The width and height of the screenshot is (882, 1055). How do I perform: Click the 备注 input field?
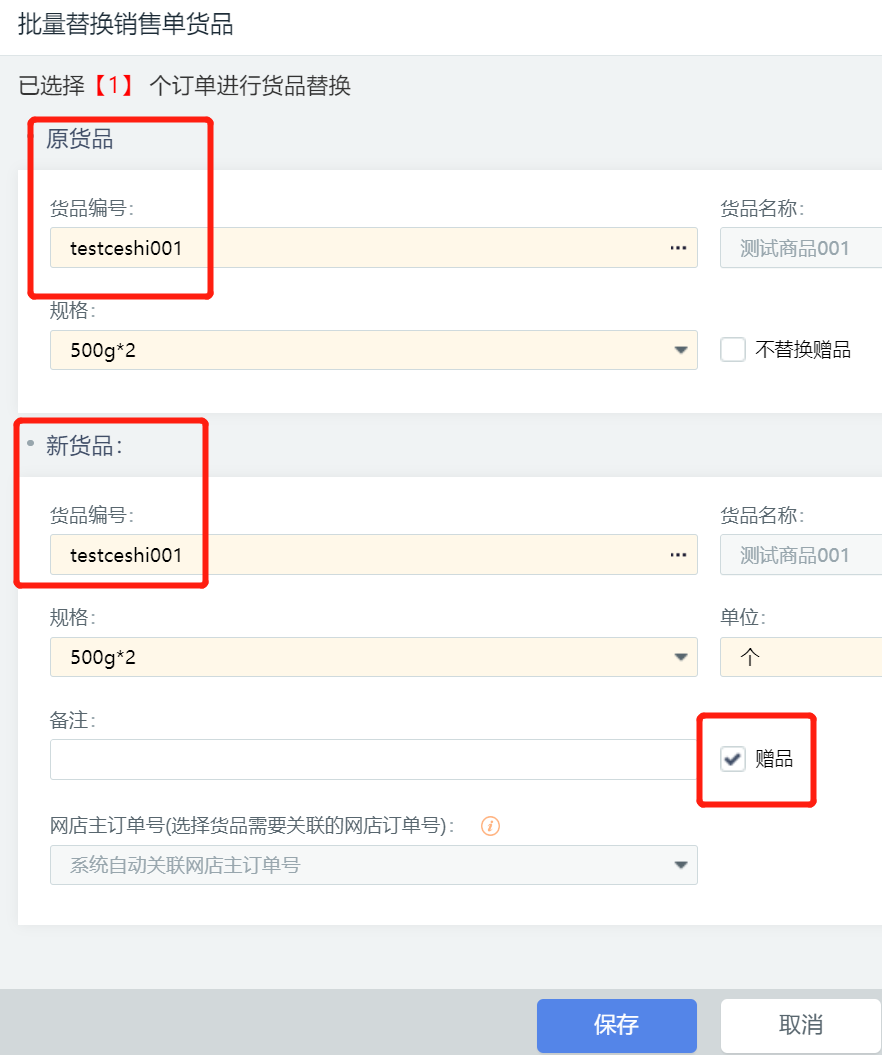373,760
